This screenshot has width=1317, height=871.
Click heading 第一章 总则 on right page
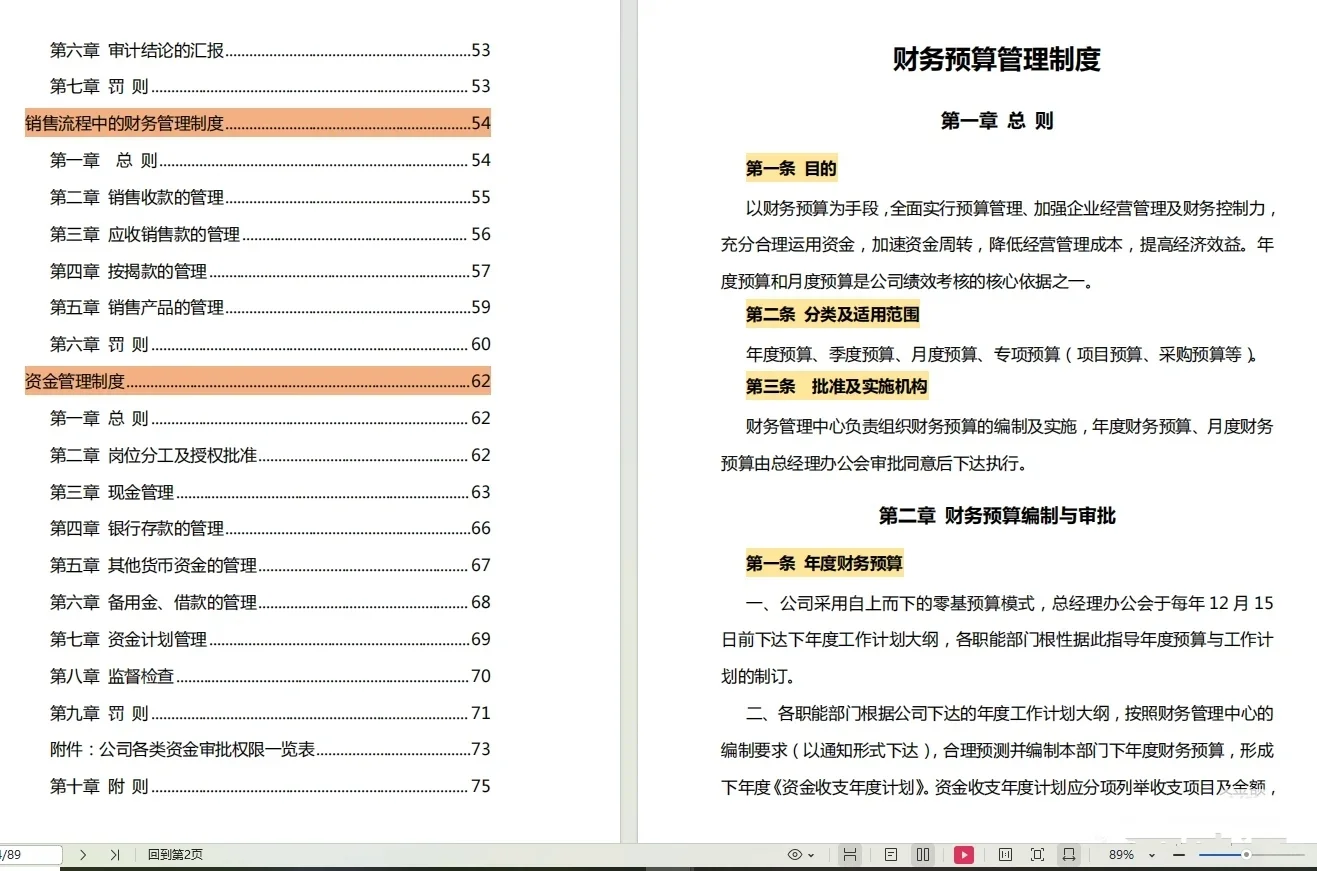tap(996, 121)
